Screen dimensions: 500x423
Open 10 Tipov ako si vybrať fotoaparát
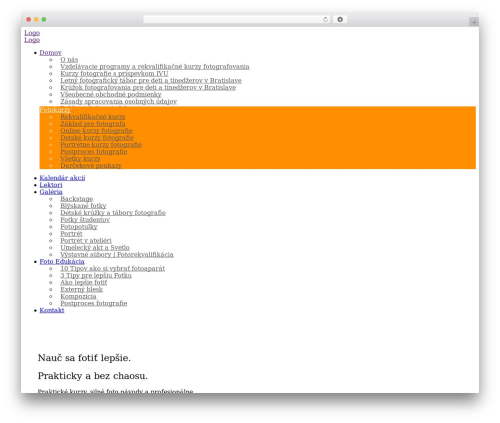(112, 269)
